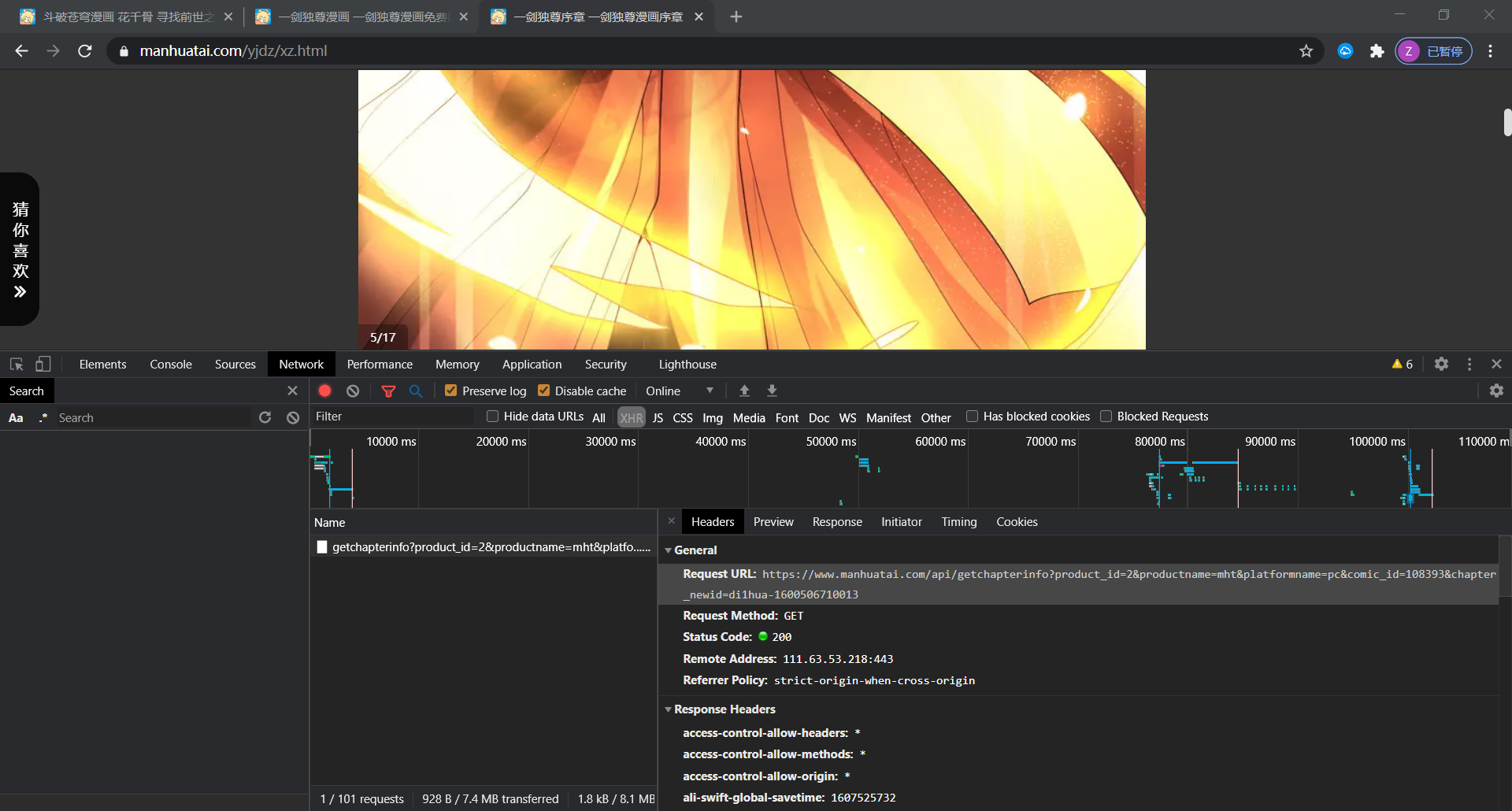Open DevTools customize three-dot menu
The height and width of the screenshot is (811, 1512).
pos(1469,364)
